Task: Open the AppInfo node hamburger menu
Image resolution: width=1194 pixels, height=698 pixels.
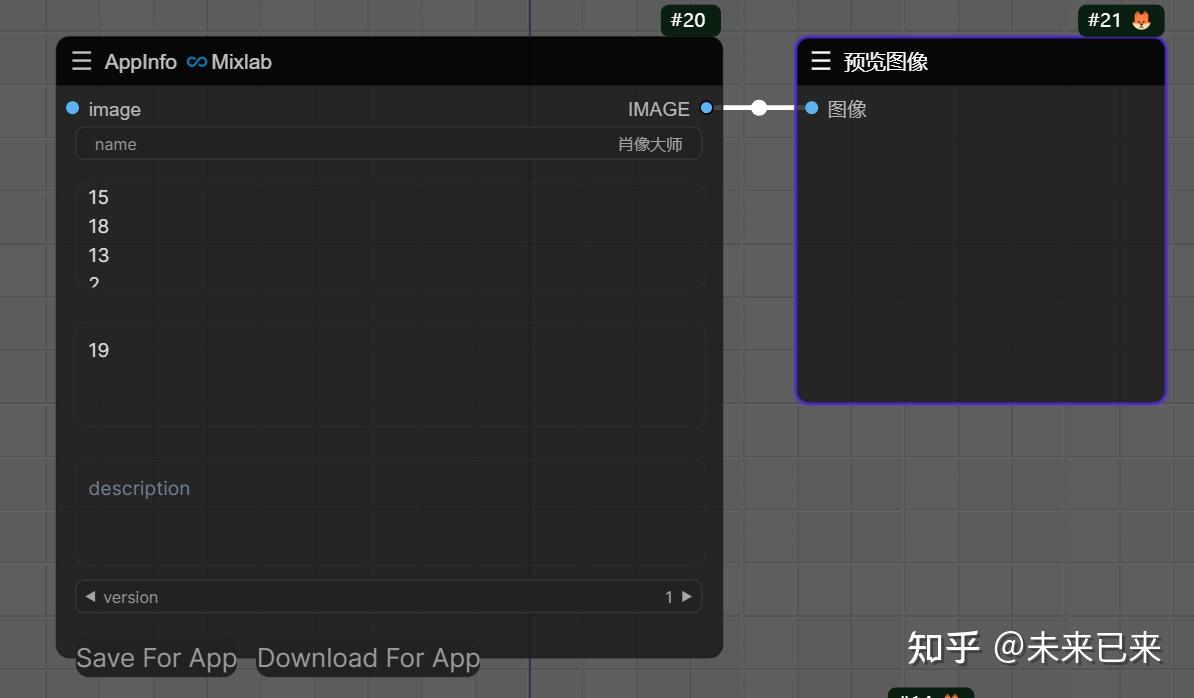Action: pos(81,61)
